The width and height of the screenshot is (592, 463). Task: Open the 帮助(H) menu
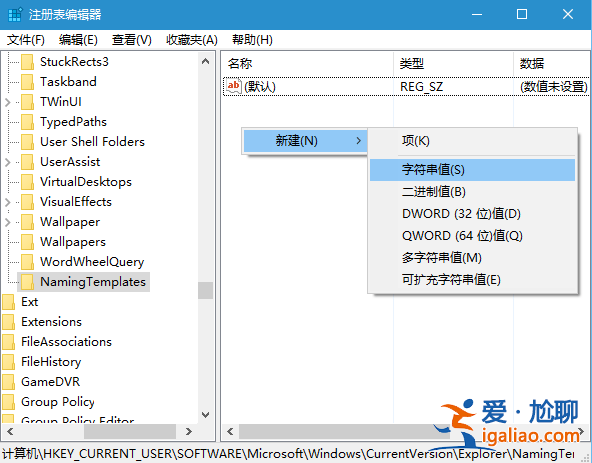pyautogui.click(x=252, y=40)
